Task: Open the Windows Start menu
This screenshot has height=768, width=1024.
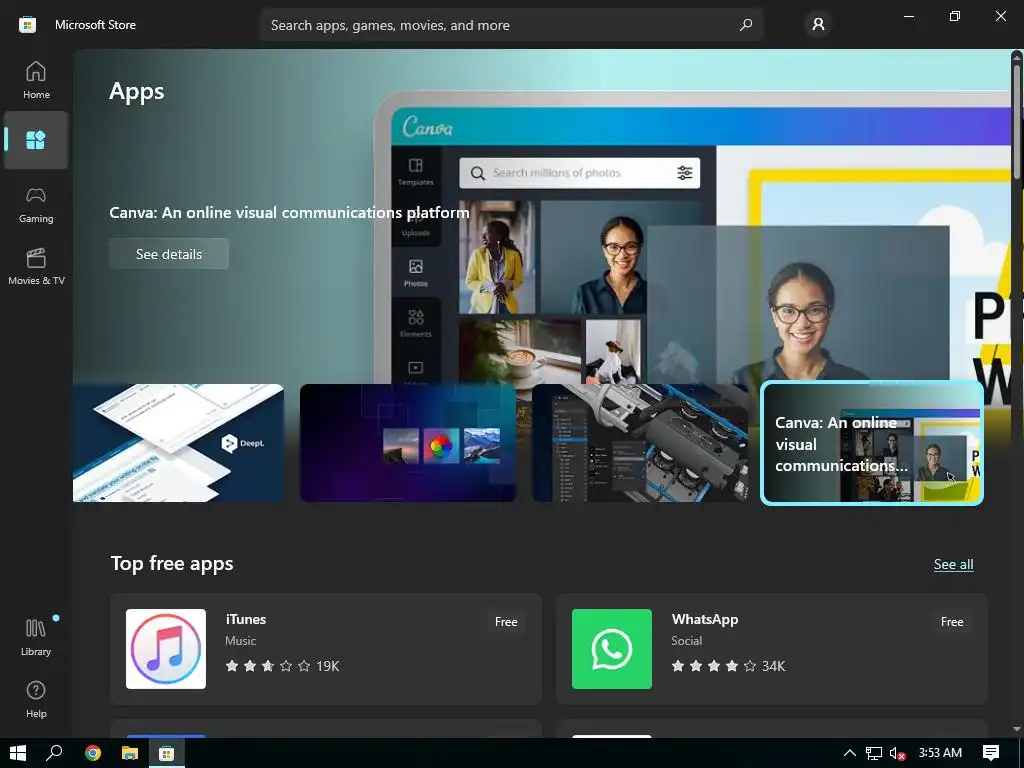Action: coord(18,753)
